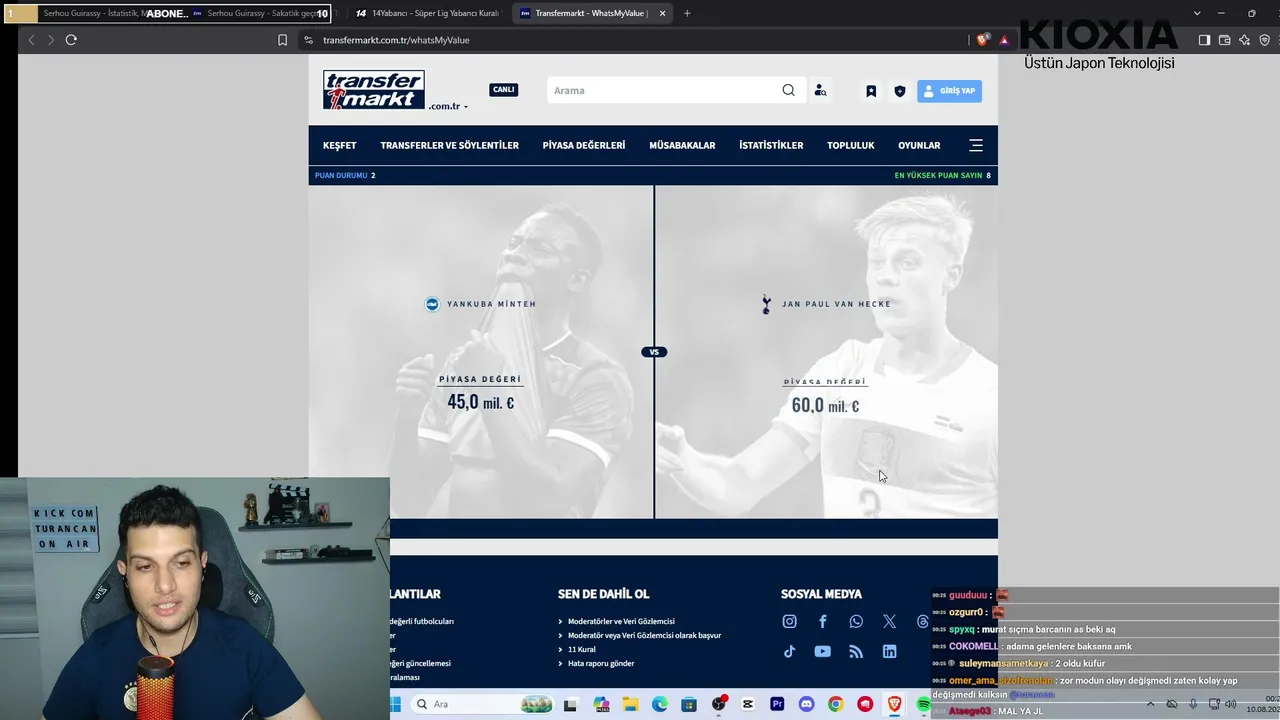Open the 11 Kural link
The width and height of the screenshot is (1280, 720).
[x=581, y=650]
